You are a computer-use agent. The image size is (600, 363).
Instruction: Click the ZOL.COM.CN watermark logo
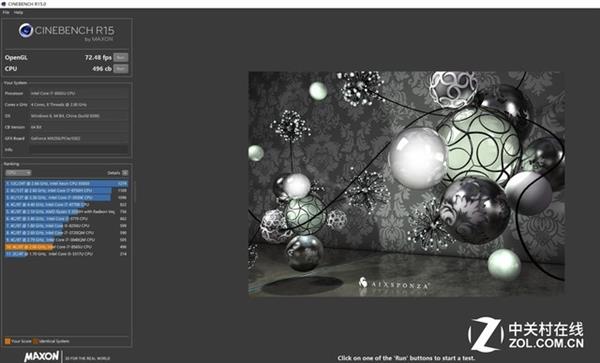click(526, 335)
